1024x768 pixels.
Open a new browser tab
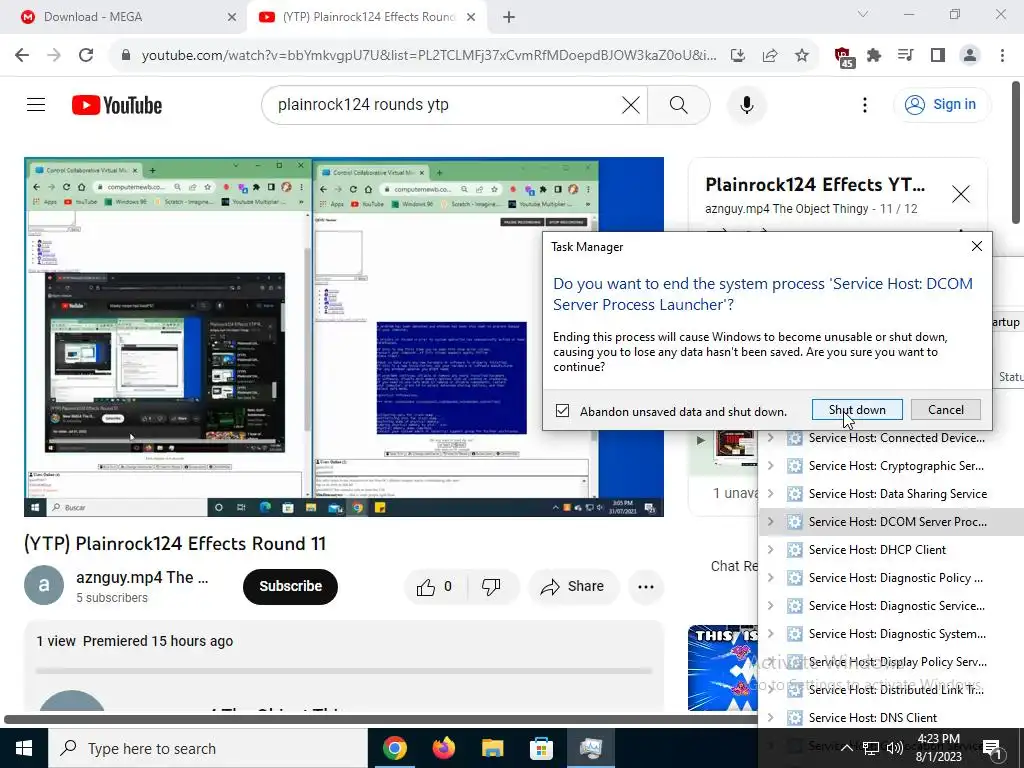[x=509, y=18]
